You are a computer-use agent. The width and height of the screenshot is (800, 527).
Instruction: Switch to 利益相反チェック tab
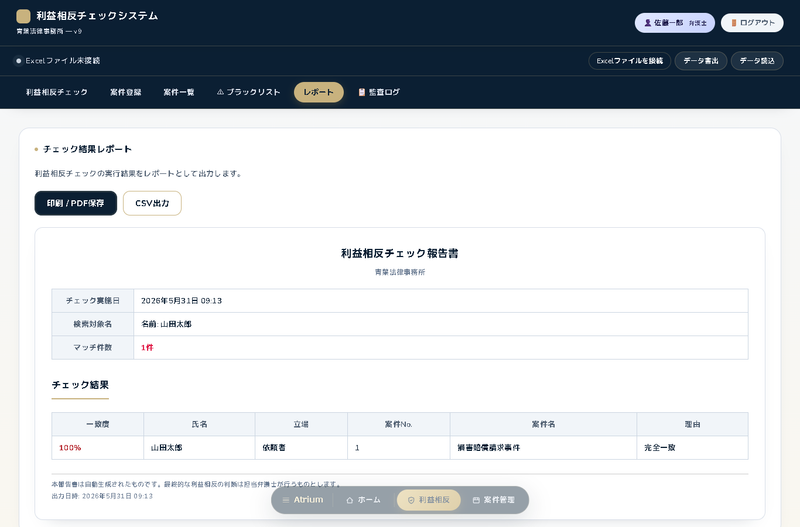coord(57,92)
